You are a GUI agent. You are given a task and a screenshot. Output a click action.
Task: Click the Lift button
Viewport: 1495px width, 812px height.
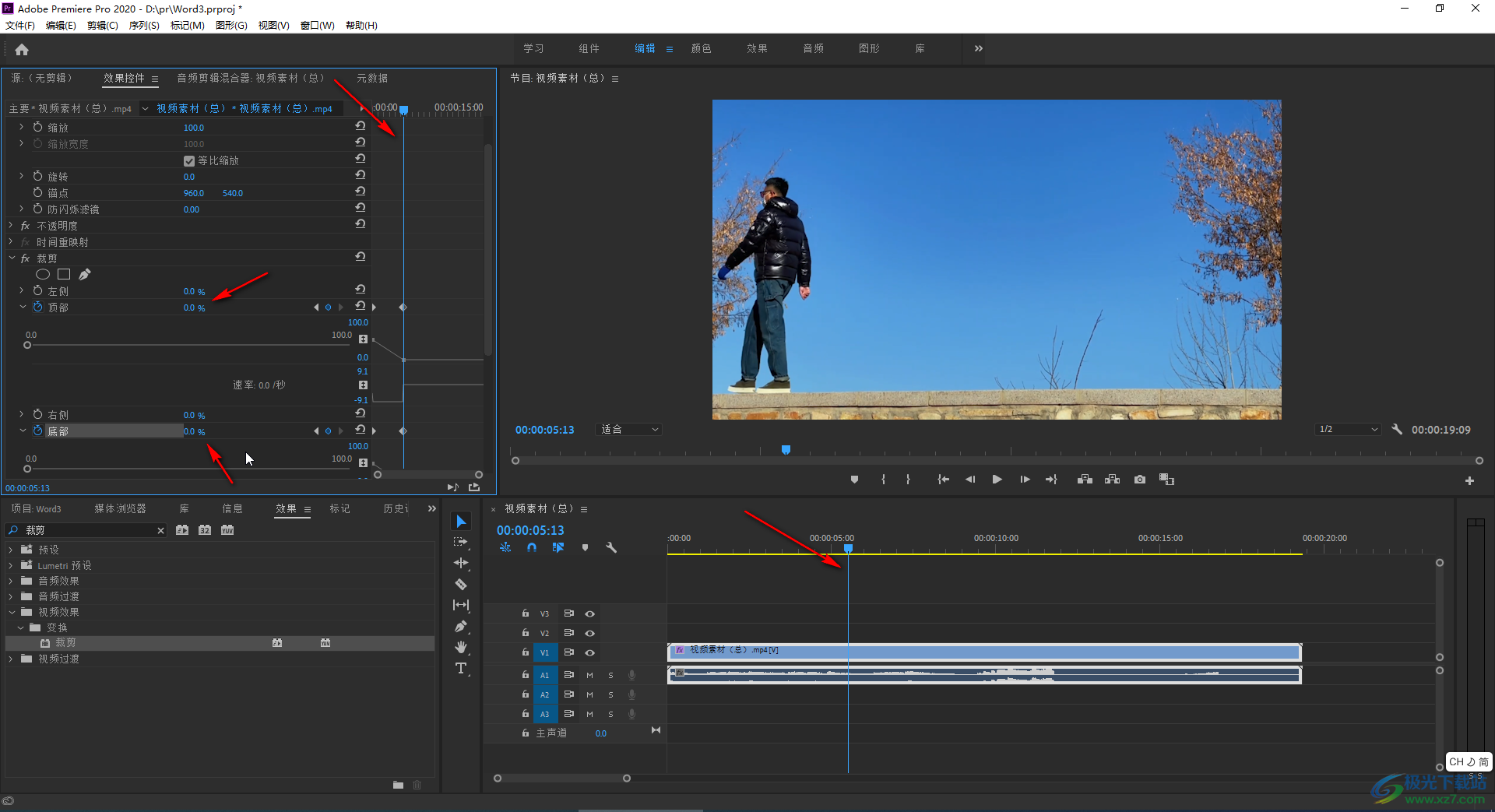click(1085, 480)
